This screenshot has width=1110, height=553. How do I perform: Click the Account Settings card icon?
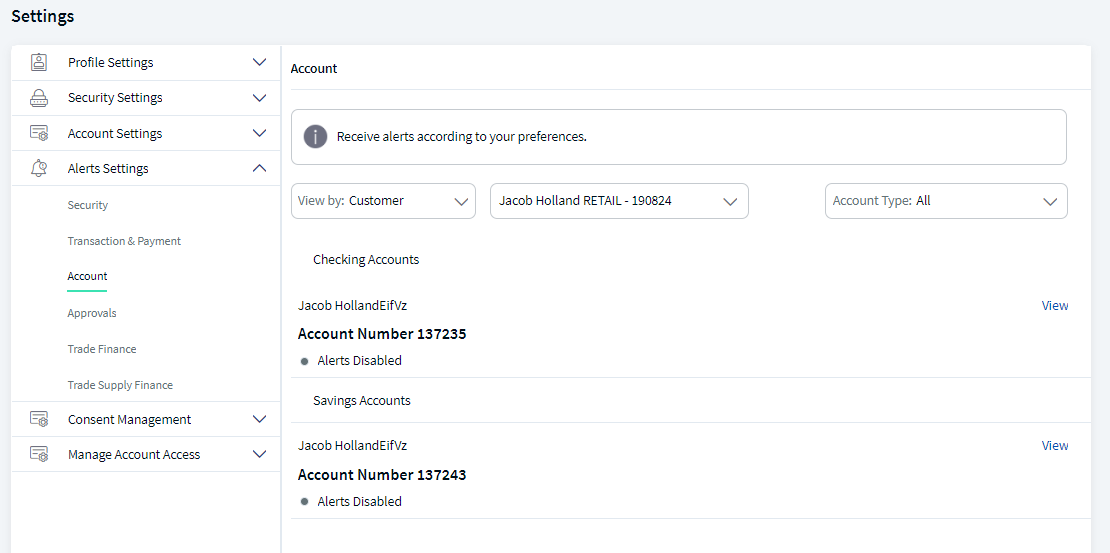tap(39, 133)
